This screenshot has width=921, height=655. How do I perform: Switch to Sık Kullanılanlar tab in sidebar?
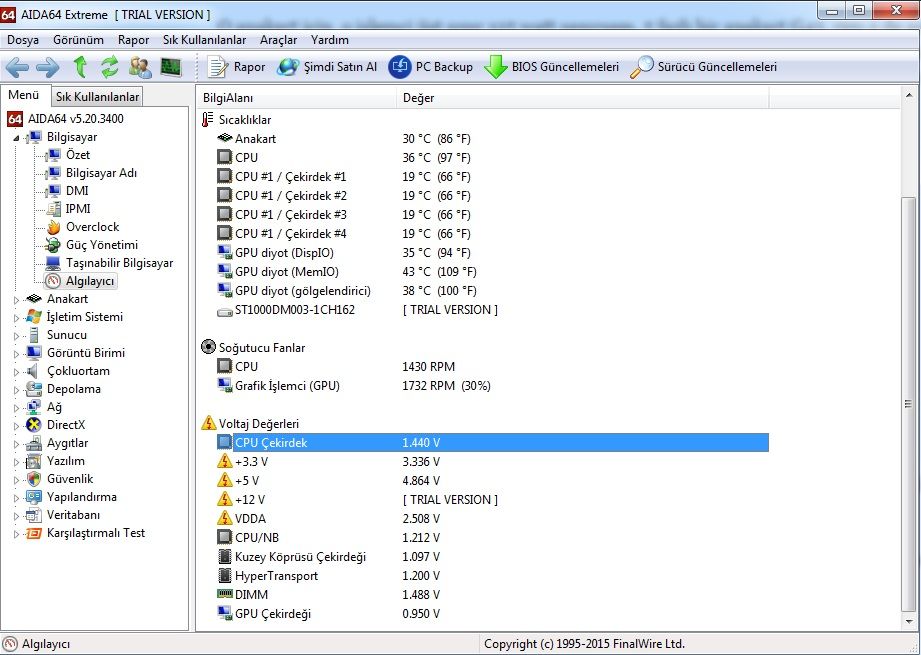pyautogui.click(x=98, y=97)
